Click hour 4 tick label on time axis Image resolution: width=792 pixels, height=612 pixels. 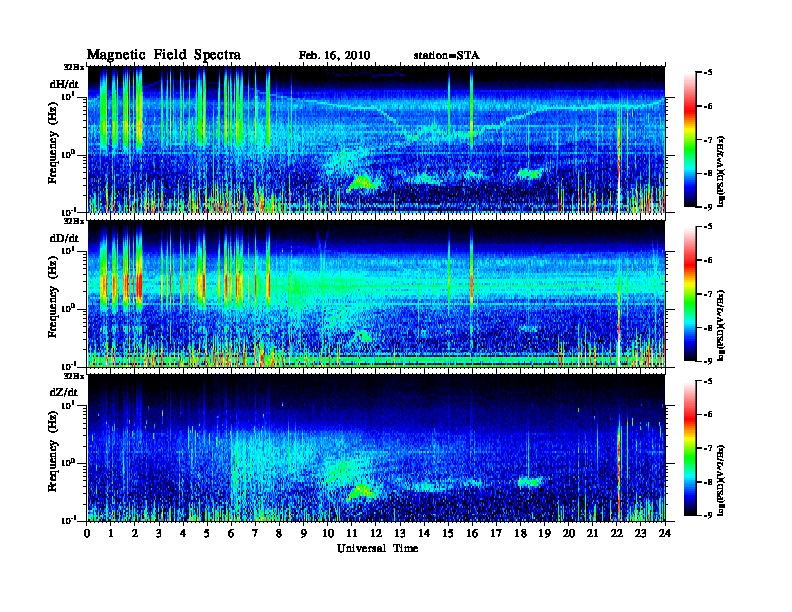point(183,533)
